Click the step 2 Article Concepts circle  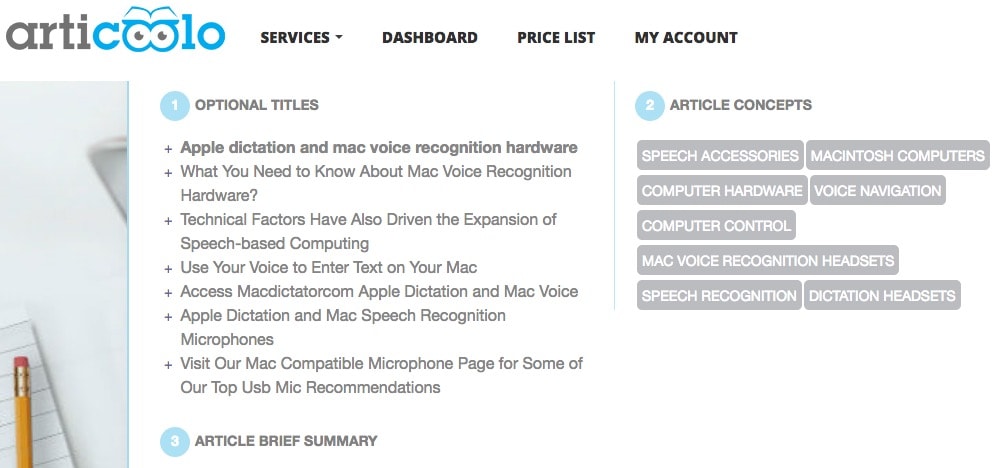coord(649,105)
